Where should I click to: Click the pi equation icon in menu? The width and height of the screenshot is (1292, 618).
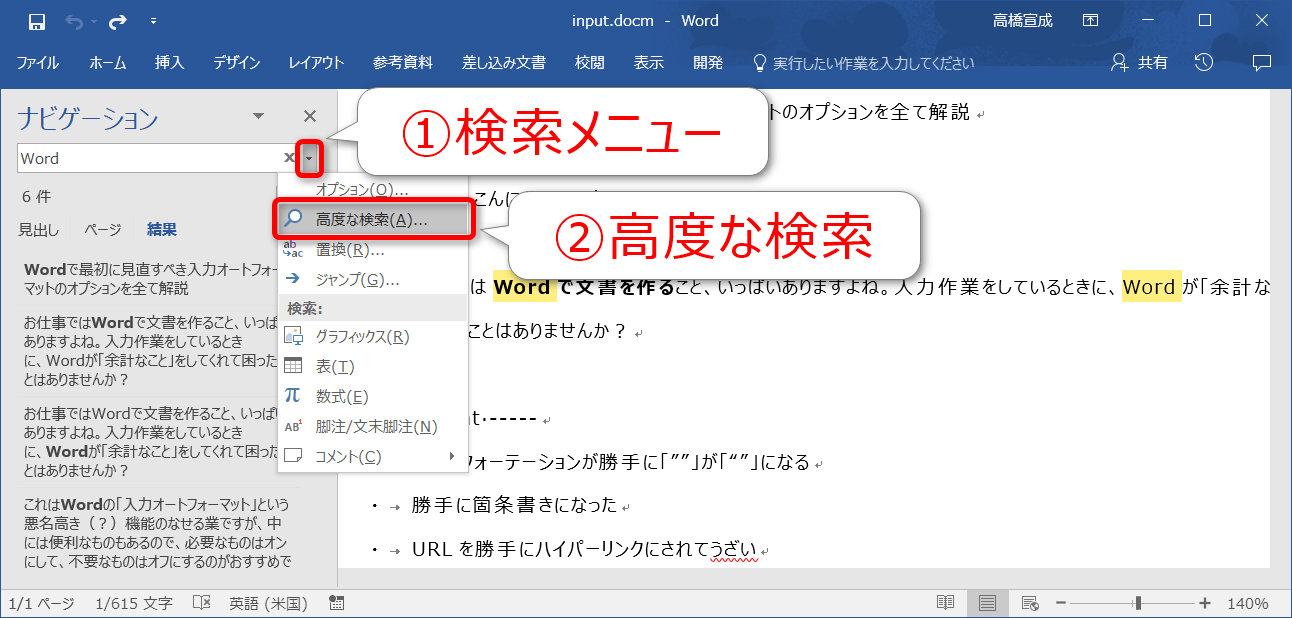tap(293, 396)
